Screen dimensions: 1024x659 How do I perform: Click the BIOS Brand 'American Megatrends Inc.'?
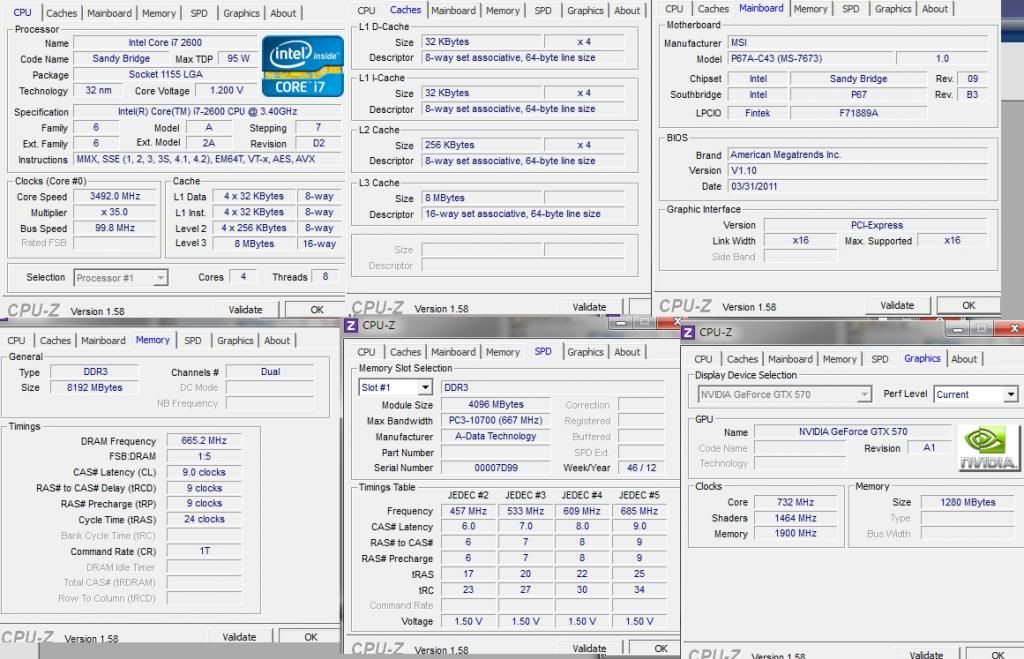857,155
